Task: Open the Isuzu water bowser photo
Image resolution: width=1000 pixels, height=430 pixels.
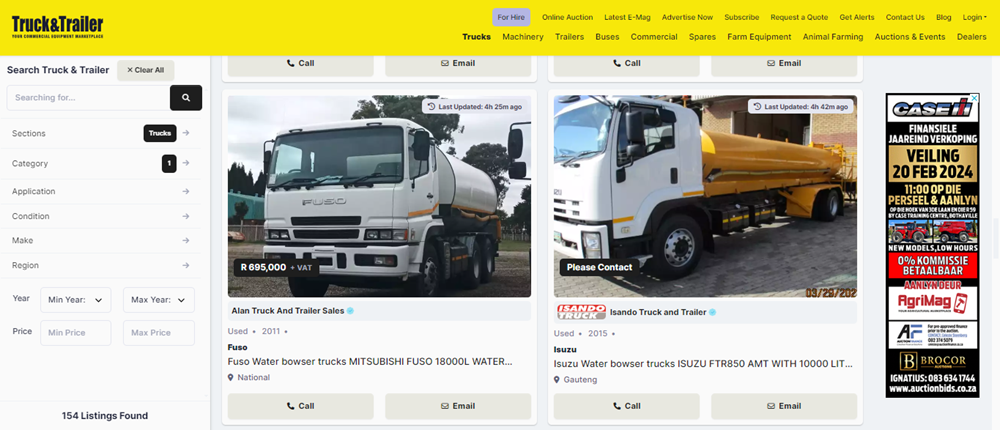Action: [x=705, y=196]
